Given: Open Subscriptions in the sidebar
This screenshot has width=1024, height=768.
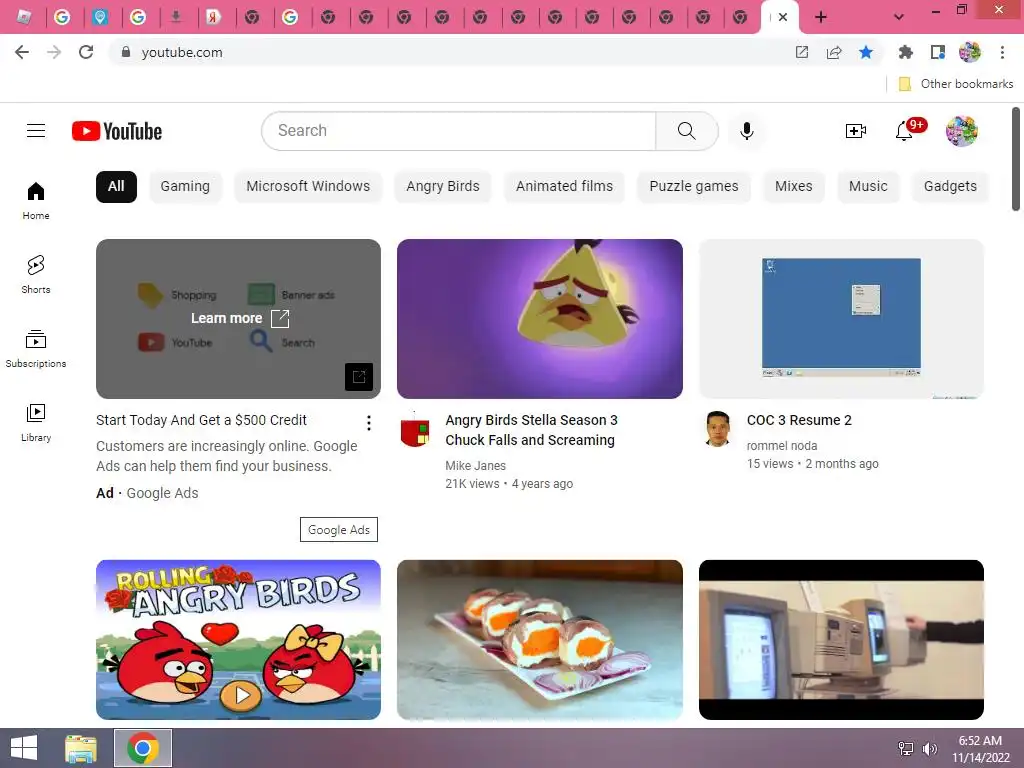Looking at the screenshot, I should click(36, 349).
